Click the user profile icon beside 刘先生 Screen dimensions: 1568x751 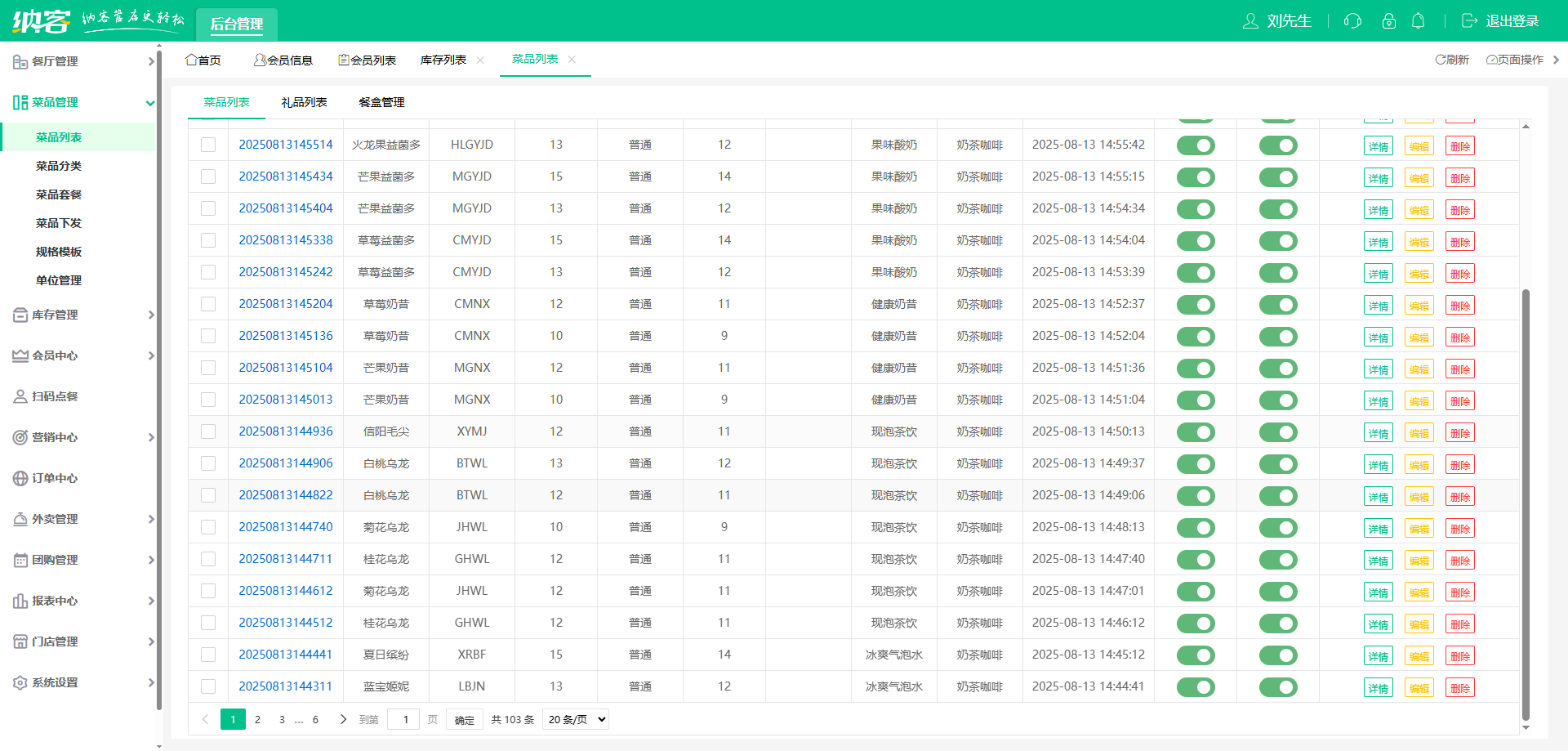coord(1250,21)
